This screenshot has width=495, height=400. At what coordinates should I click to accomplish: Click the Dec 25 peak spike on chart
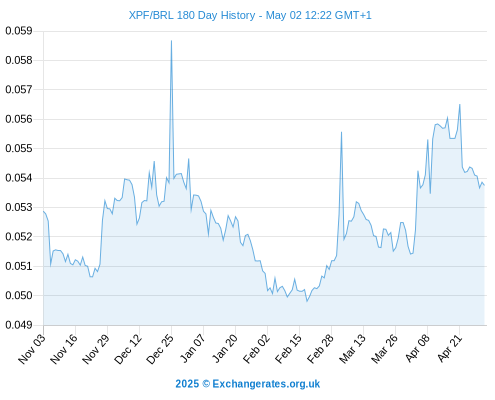pos(171,41)
